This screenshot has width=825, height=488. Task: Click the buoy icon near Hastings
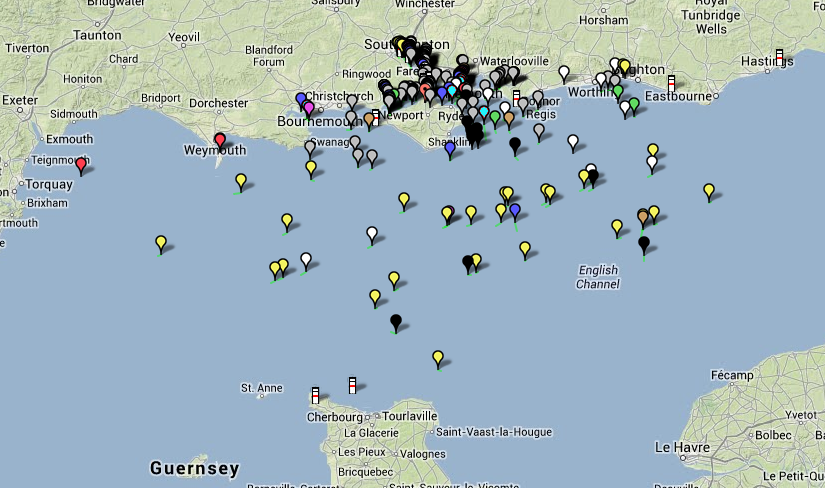779,57
